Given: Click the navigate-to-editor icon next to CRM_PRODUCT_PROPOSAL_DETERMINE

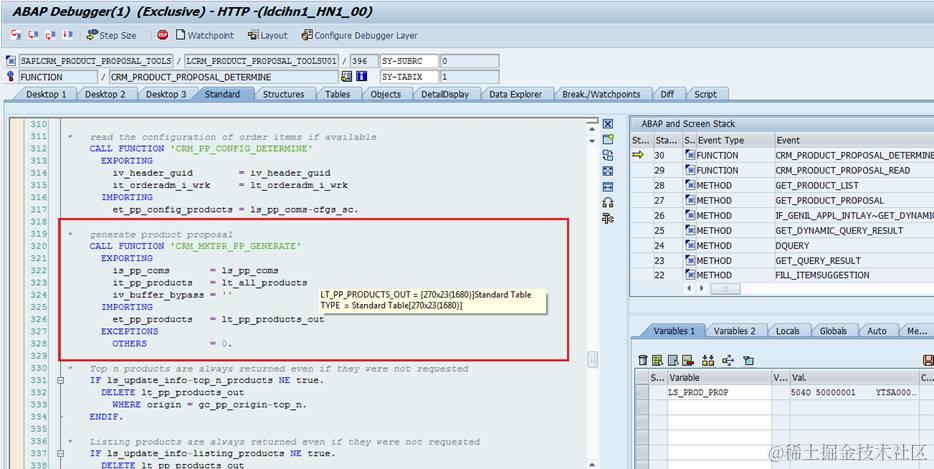Looking at the screenshot, I should click(346, 76).
